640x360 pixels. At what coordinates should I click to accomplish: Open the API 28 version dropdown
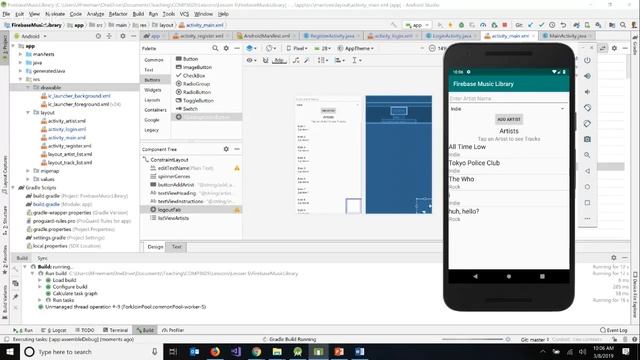(322, 48)
